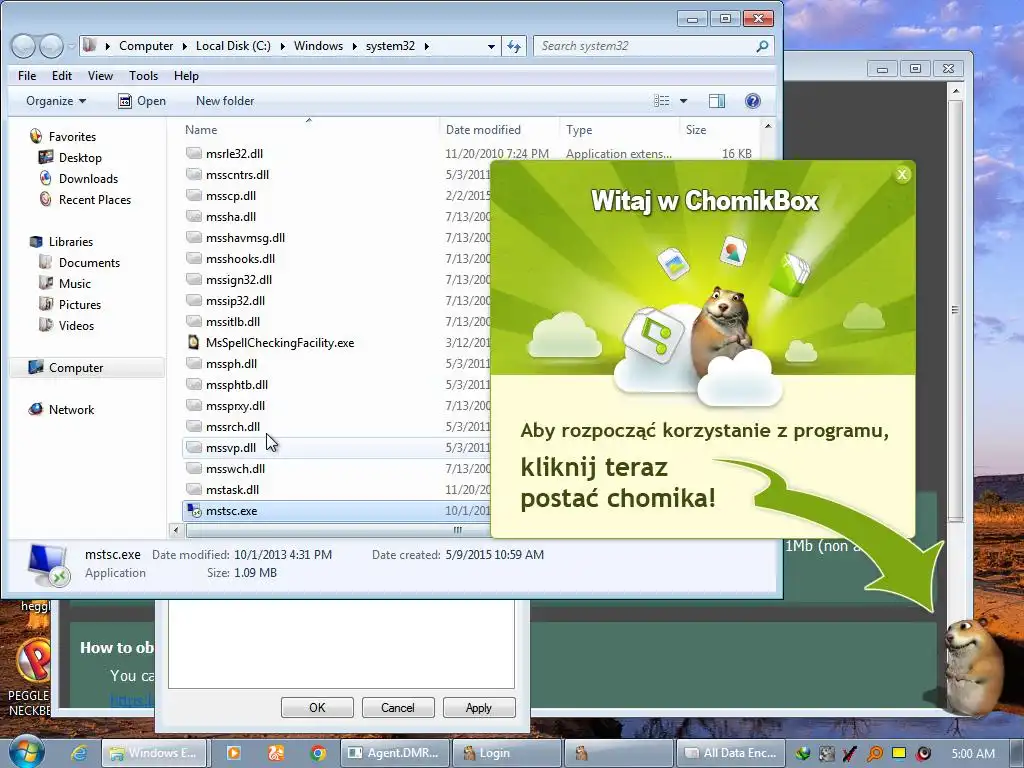Click Apply in the background dialog
Screen dimensions: 1024x768
pyautogui.click(x=479, y=707)
